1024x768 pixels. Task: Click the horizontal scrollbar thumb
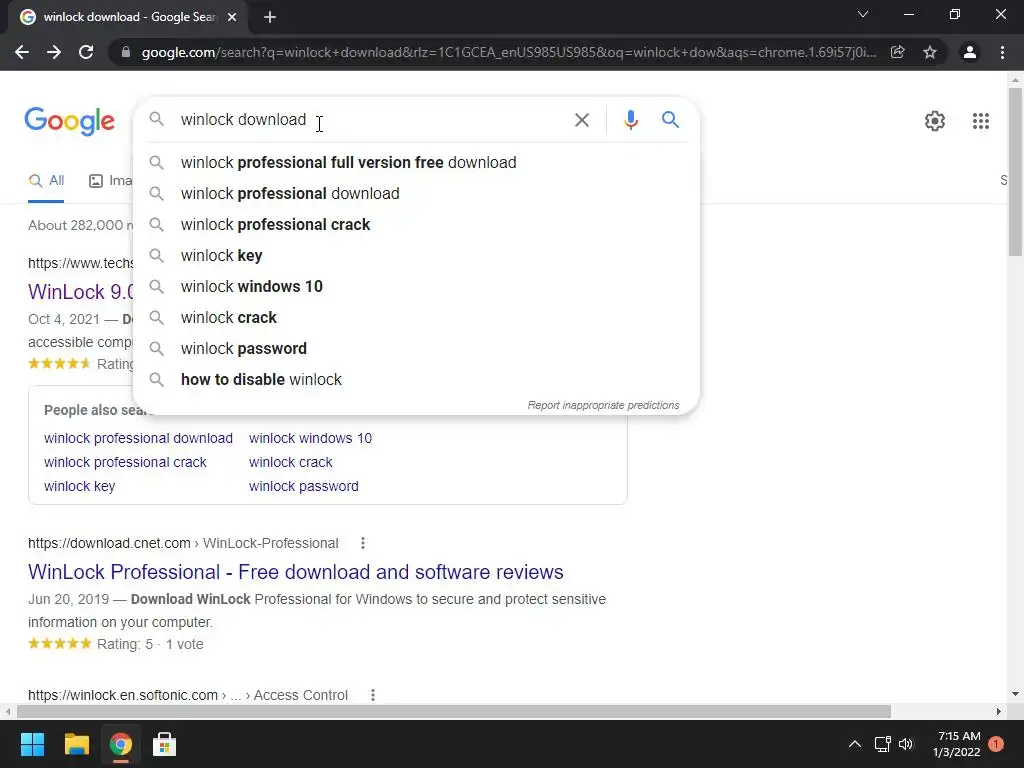click(454, 711)
